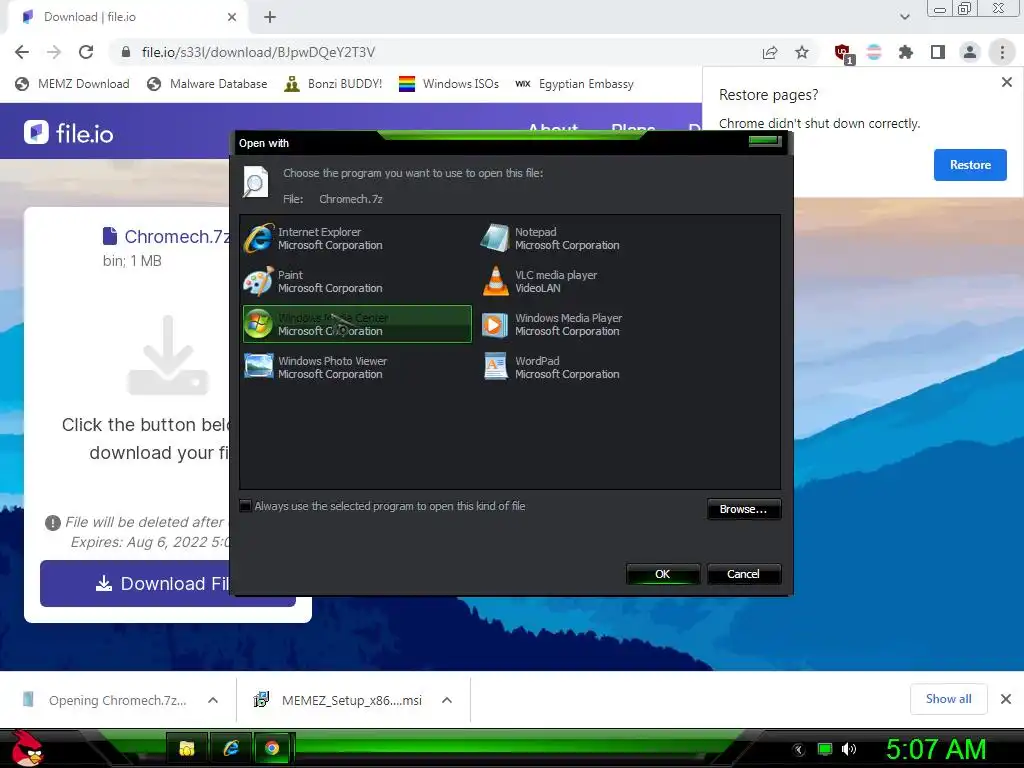Pick Paint from the program list
1024x768 pixels.
[357, 281]
